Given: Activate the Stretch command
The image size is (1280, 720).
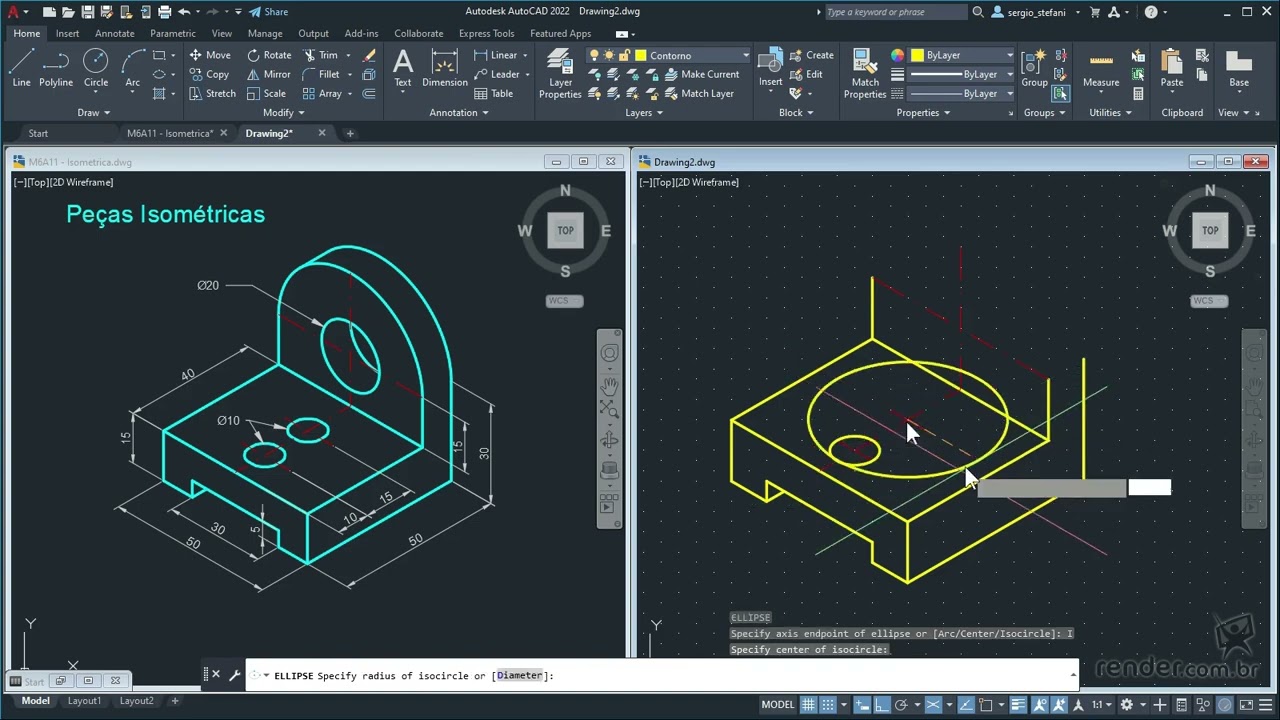Looking at the screenshot, I should click(212, 93).
